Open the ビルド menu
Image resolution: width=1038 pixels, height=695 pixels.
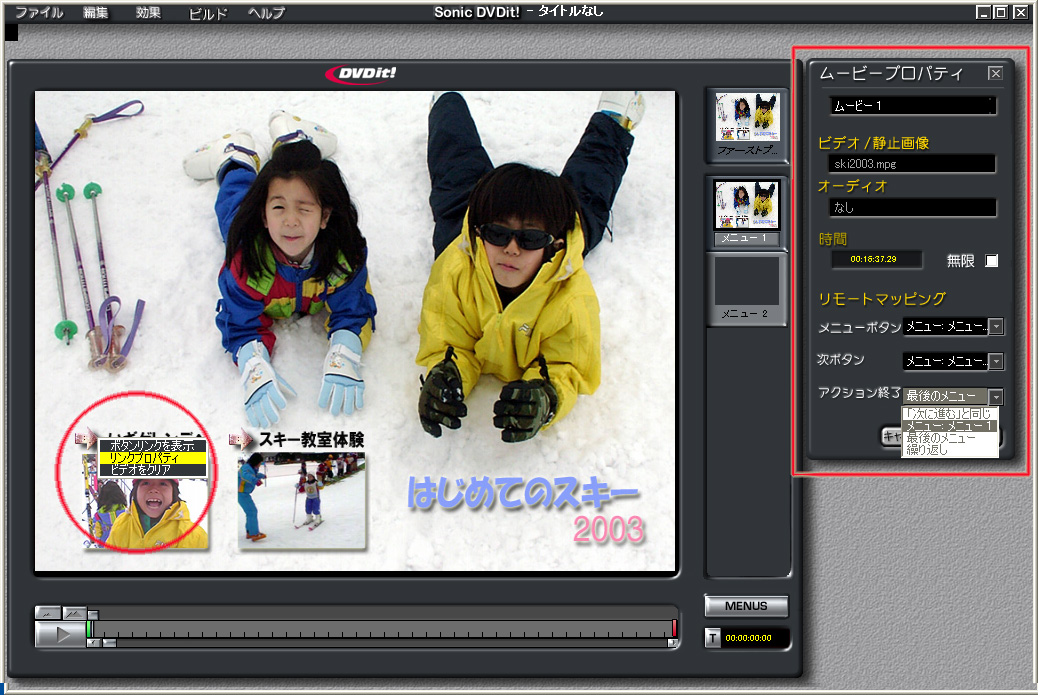click(x=208, y=14)
